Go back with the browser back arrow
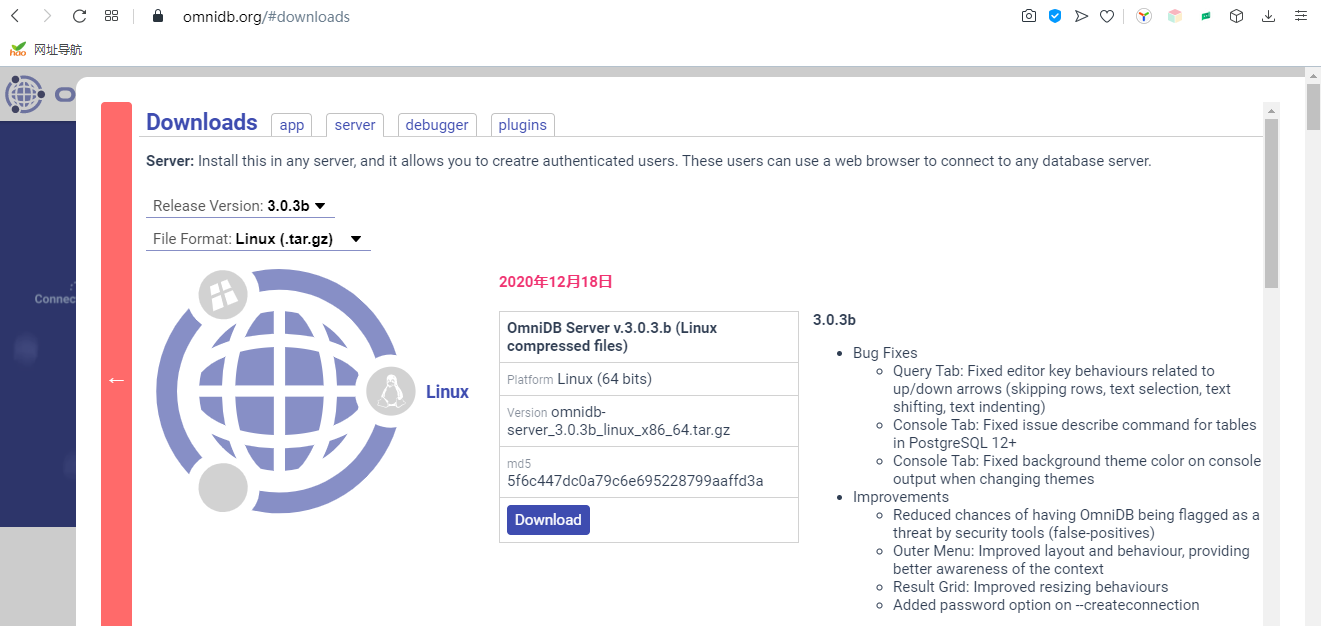1321x626 pixels. pos(16,16)
